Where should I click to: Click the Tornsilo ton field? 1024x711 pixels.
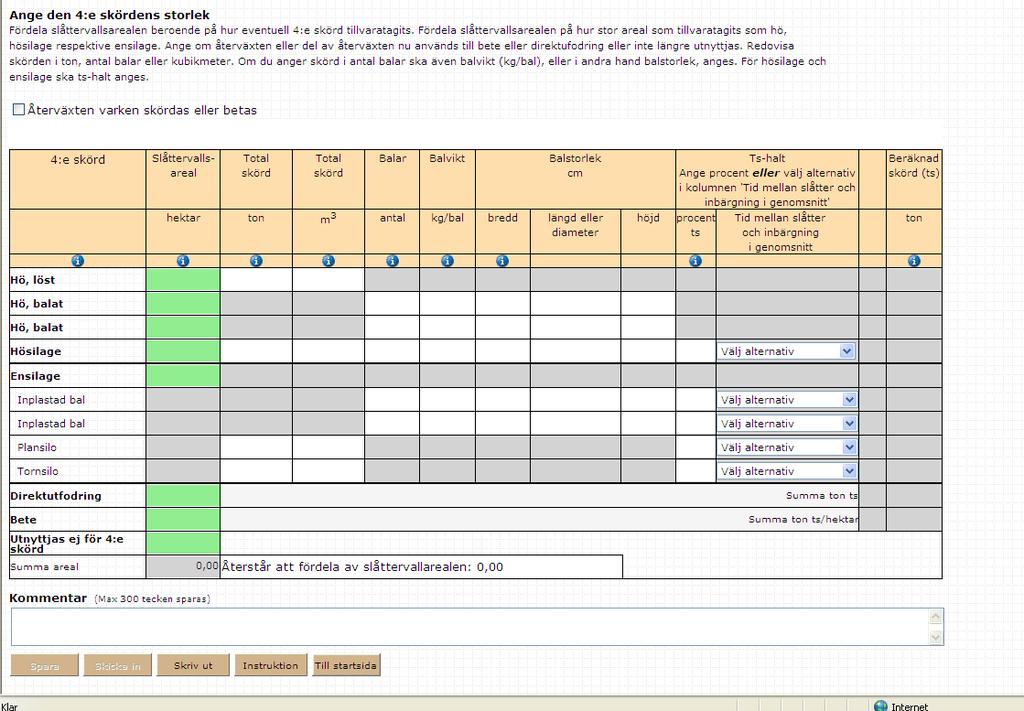(x=256, y=471)
